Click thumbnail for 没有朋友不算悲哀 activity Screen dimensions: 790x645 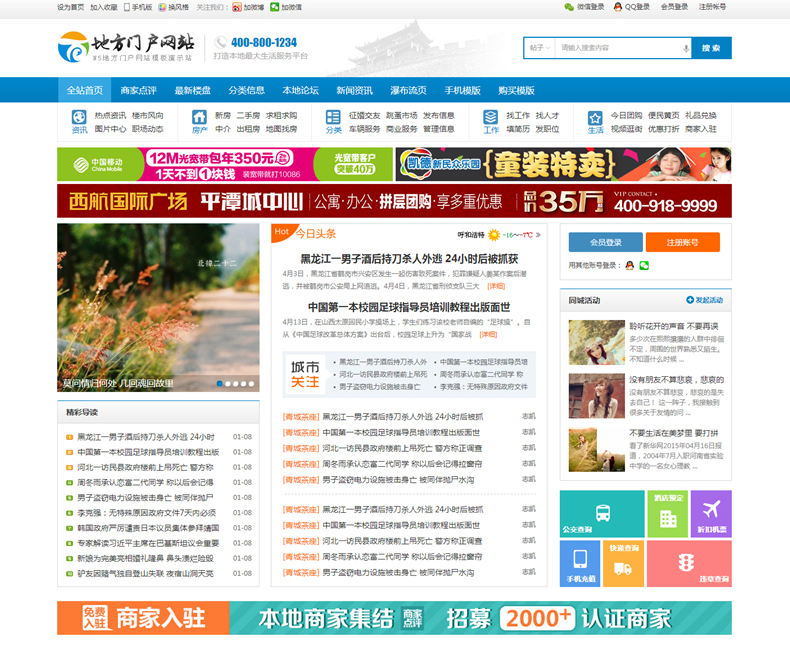coord(597,396)
